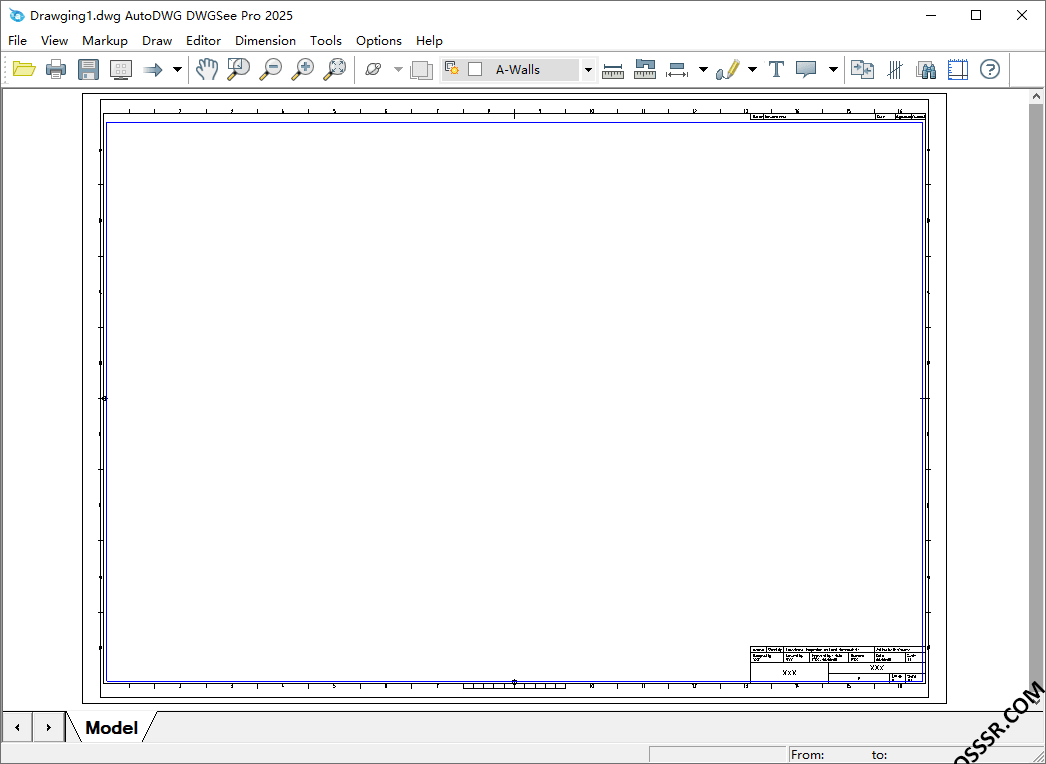Click the question mark Help icon

pos(990,69)
